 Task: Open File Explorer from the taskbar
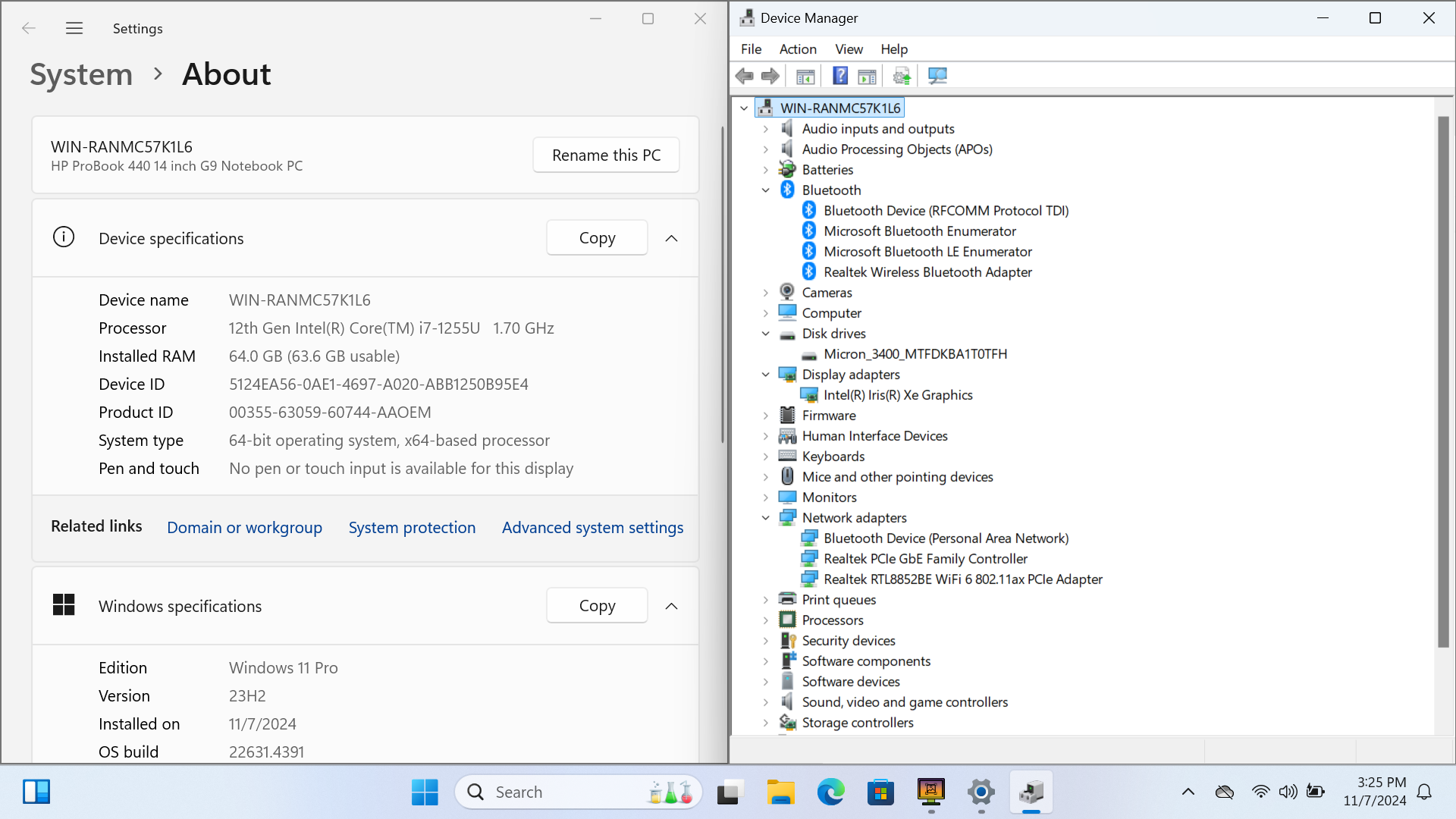780,792
